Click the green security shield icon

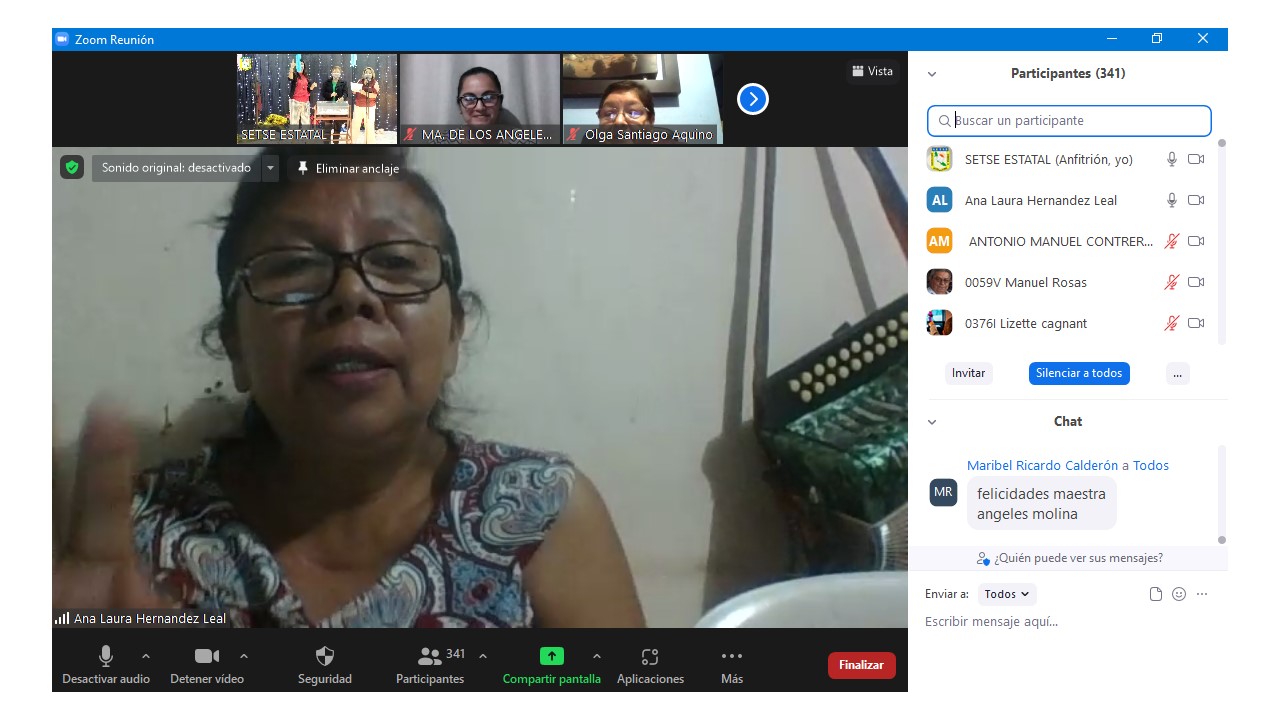[71, 168]
